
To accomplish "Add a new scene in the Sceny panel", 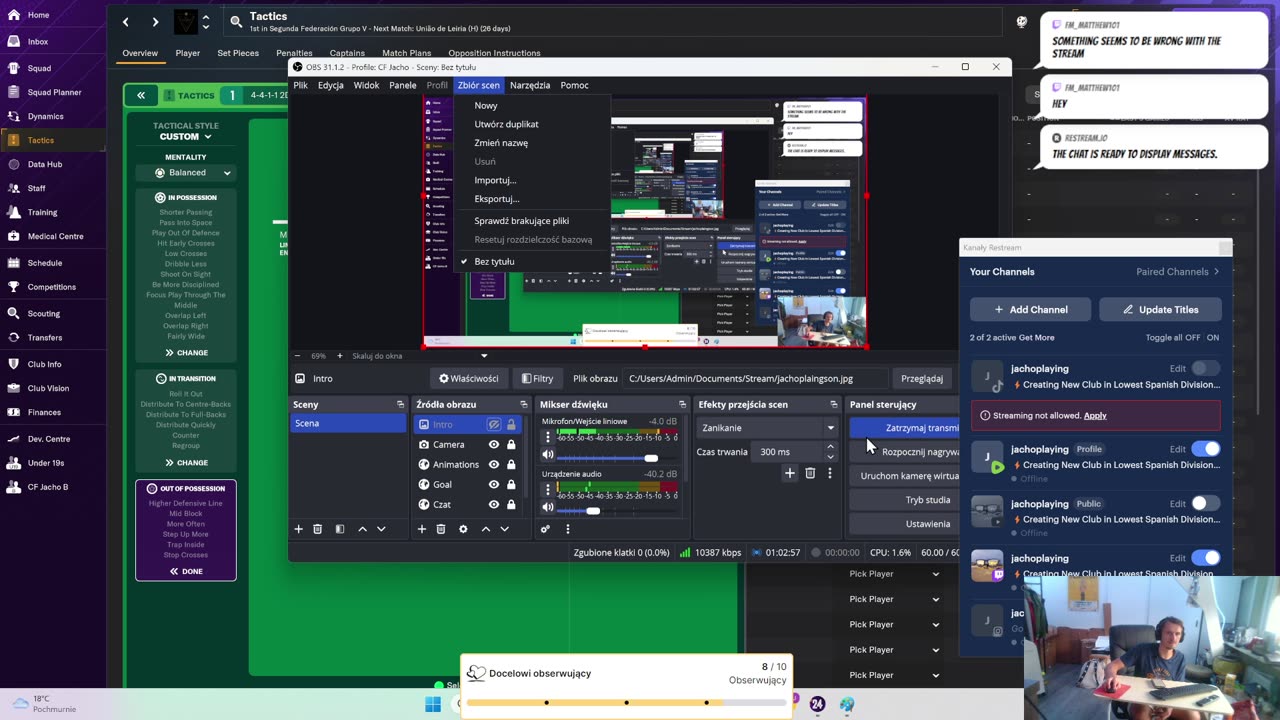I will pos(298,529).
